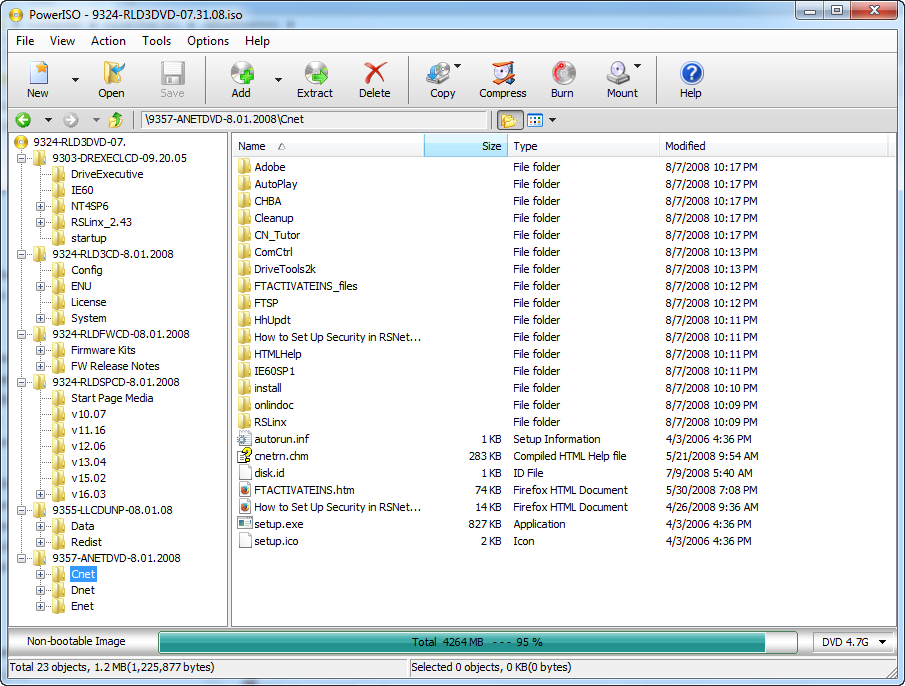
Task: Open the Copy button dropdown arrow
Action: (458, 66)
